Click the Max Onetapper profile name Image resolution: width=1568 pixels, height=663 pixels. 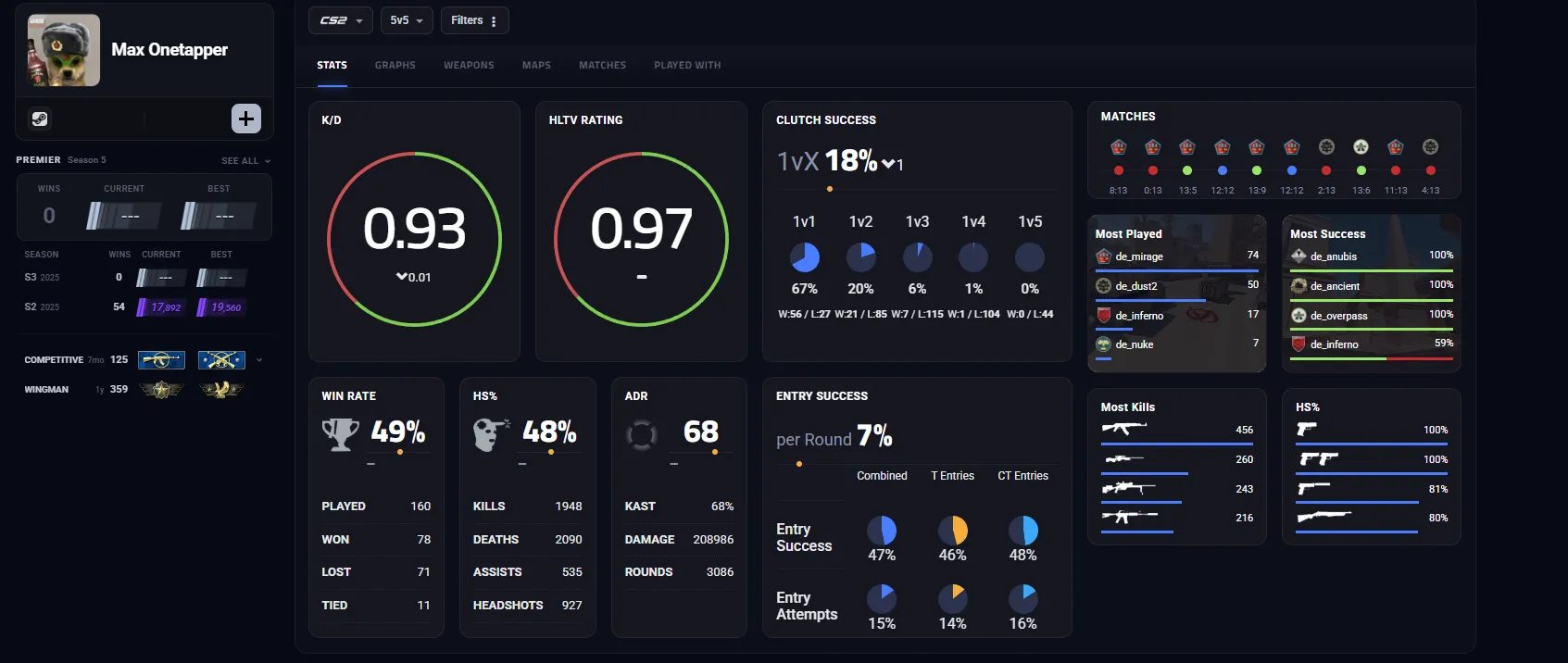pyautogui.click(x=169, y=50)
